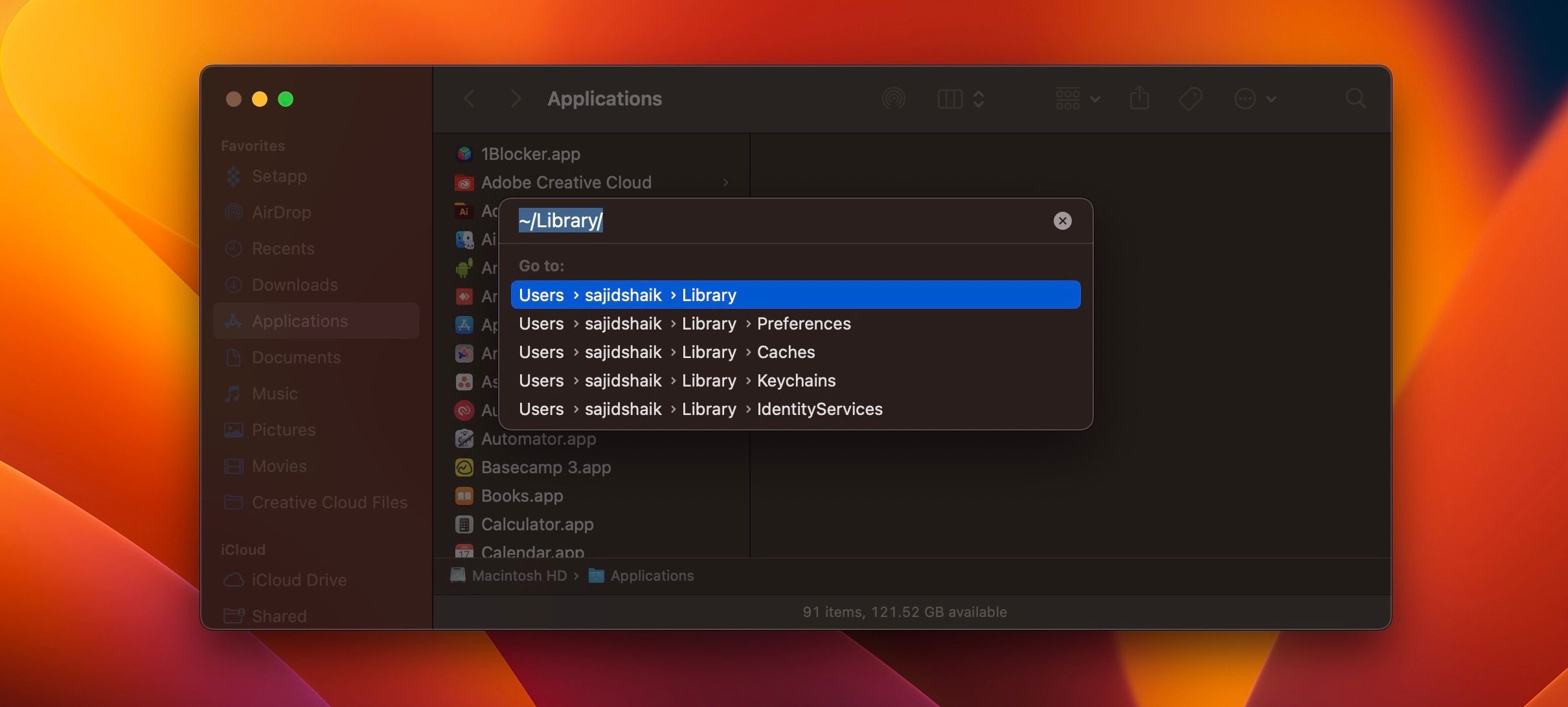Click Macintosh HD in the path bar

508,576
